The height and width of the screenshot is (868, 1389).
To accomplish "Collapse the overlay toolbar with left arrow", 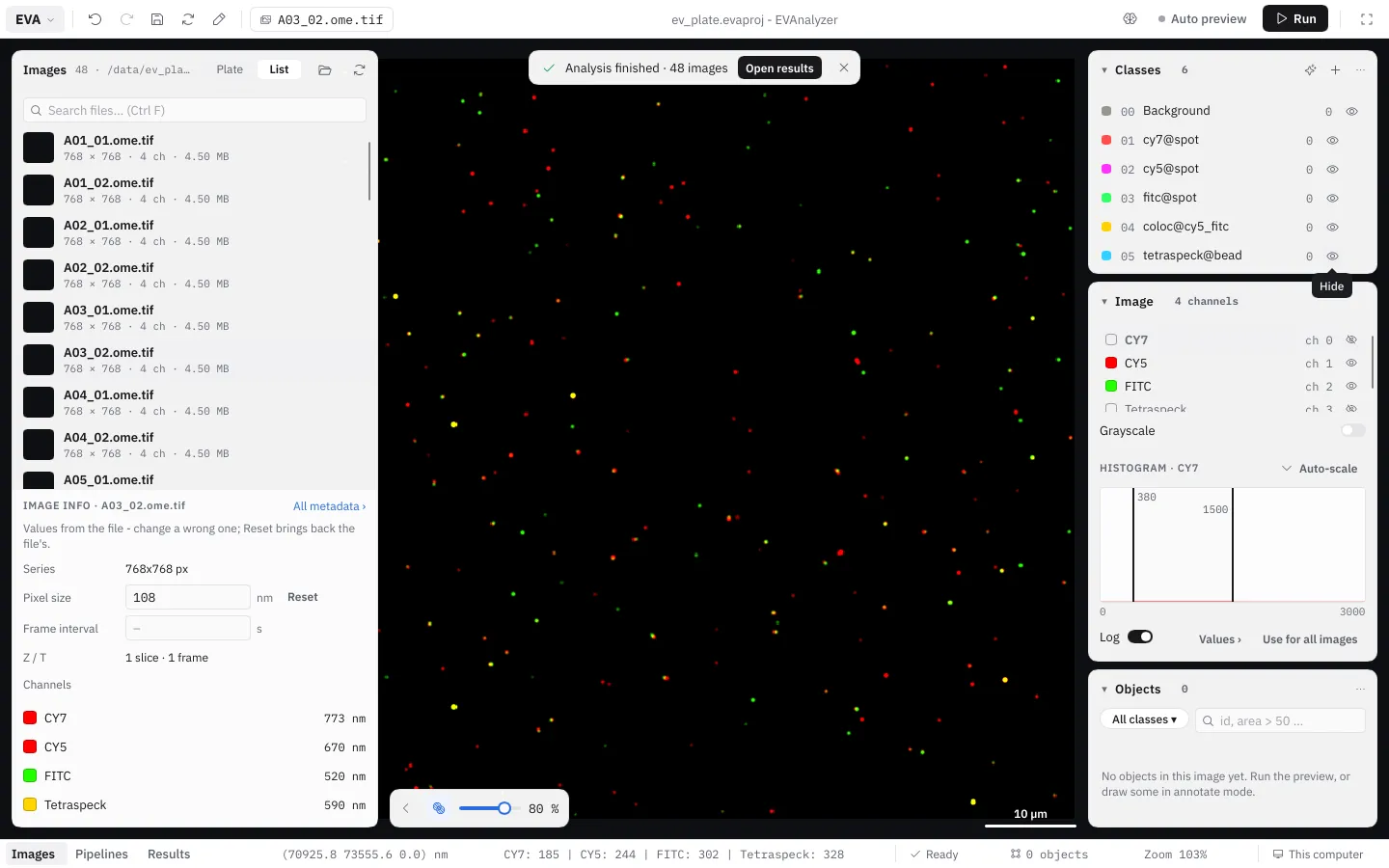I will coord(406,808).
